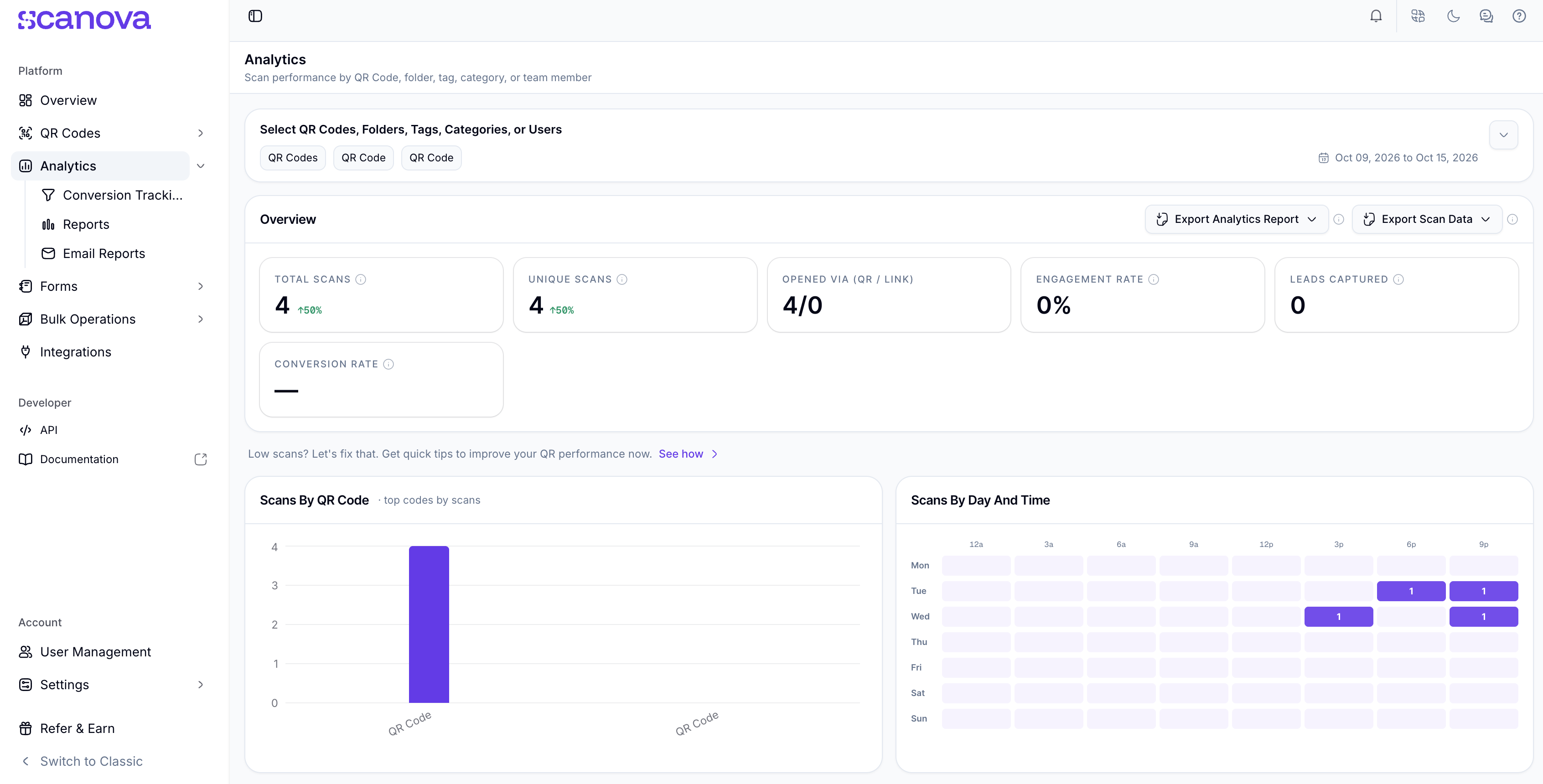Image resolution: width=1543 pixels, height=784 pixels.
Task: Open notifications bell
Action: [1376, 16]
